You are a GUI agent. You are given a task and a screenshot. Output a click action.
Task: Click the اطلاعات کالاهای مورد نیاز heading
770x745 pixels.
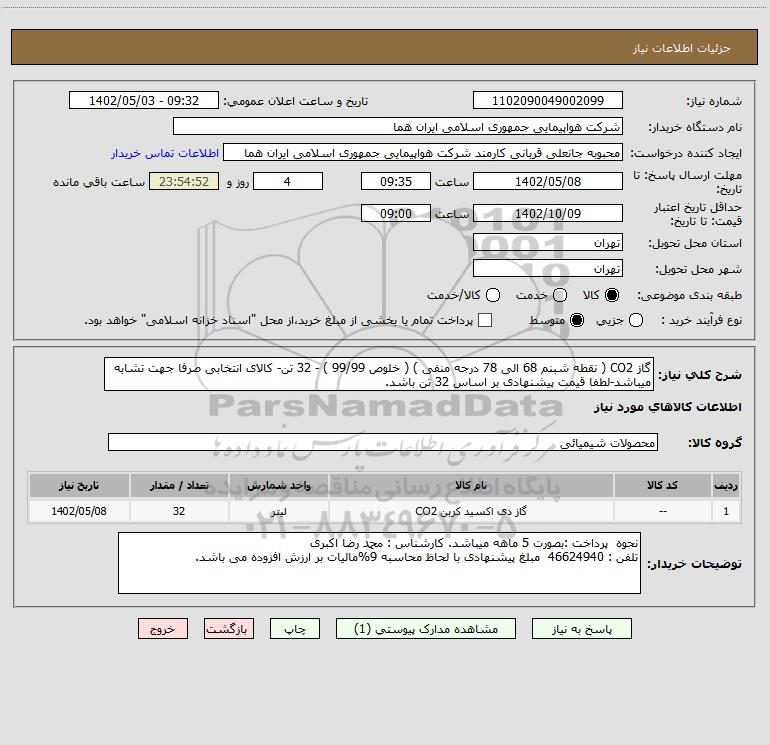667,407
